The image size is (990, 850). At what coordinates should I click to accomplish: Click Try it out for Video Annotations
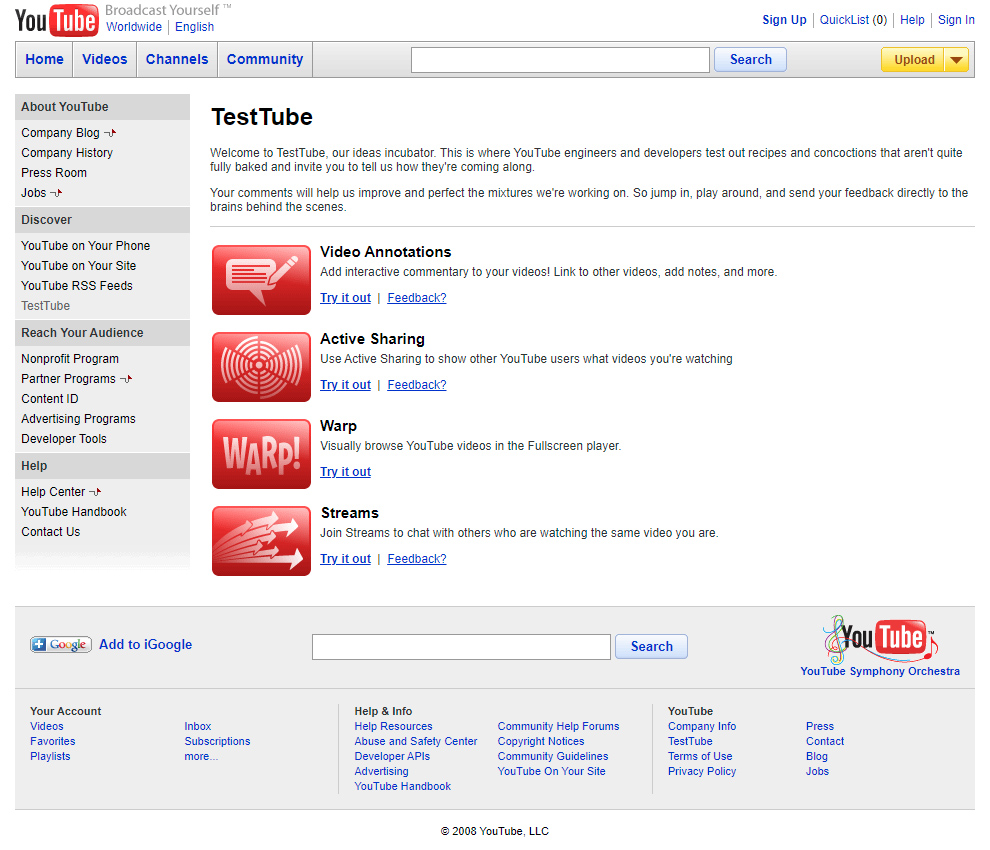coord(345,298)
